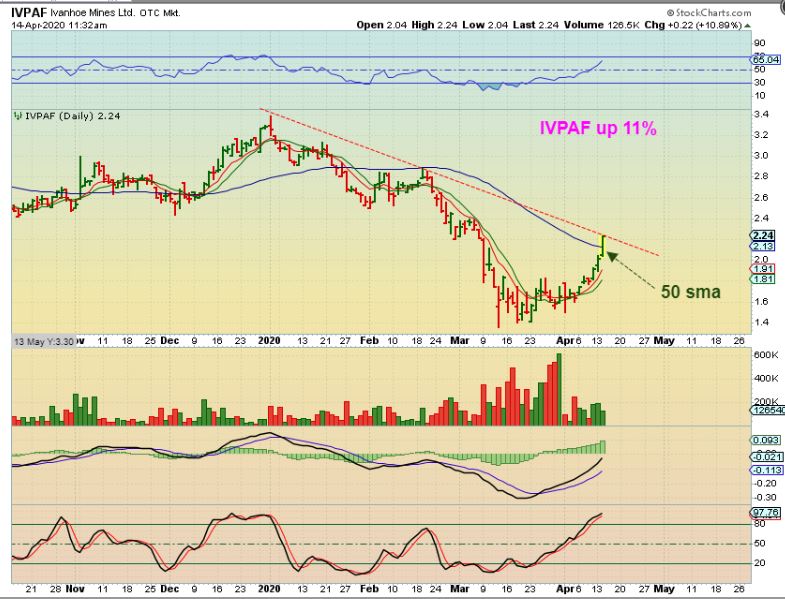Screen dimensions: 785x599
Task: Click the 126540 volume value tag
Action: pyautogui.click(x=766, y=410)
